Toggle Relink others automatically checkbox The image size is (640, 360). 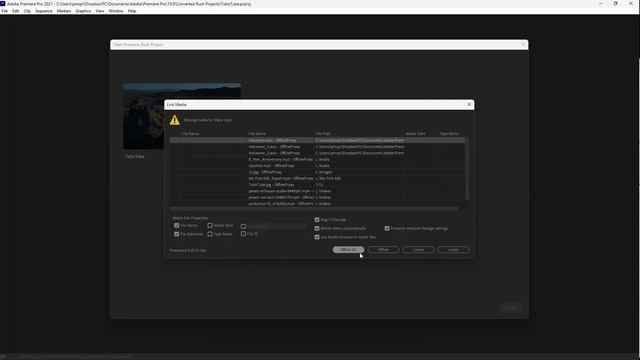(317, 228)
